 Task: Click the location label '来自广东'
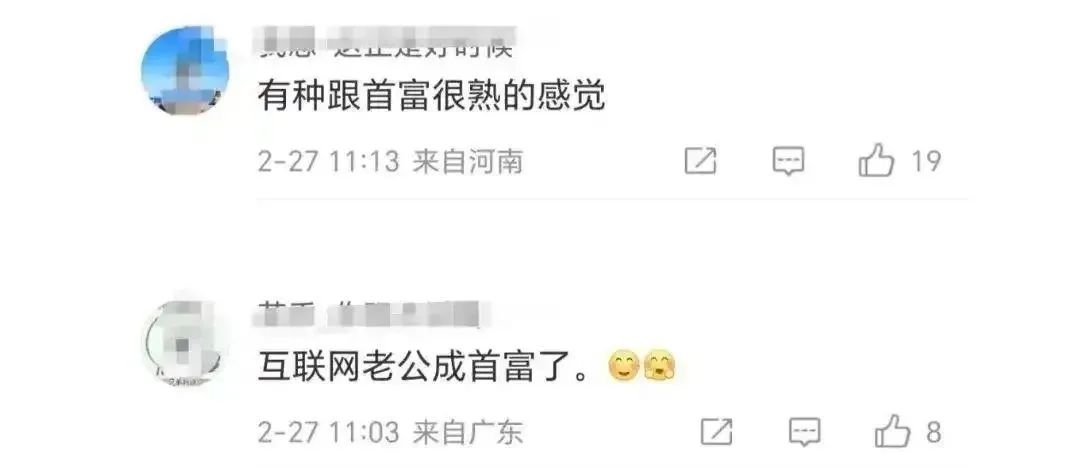(468, 433)
